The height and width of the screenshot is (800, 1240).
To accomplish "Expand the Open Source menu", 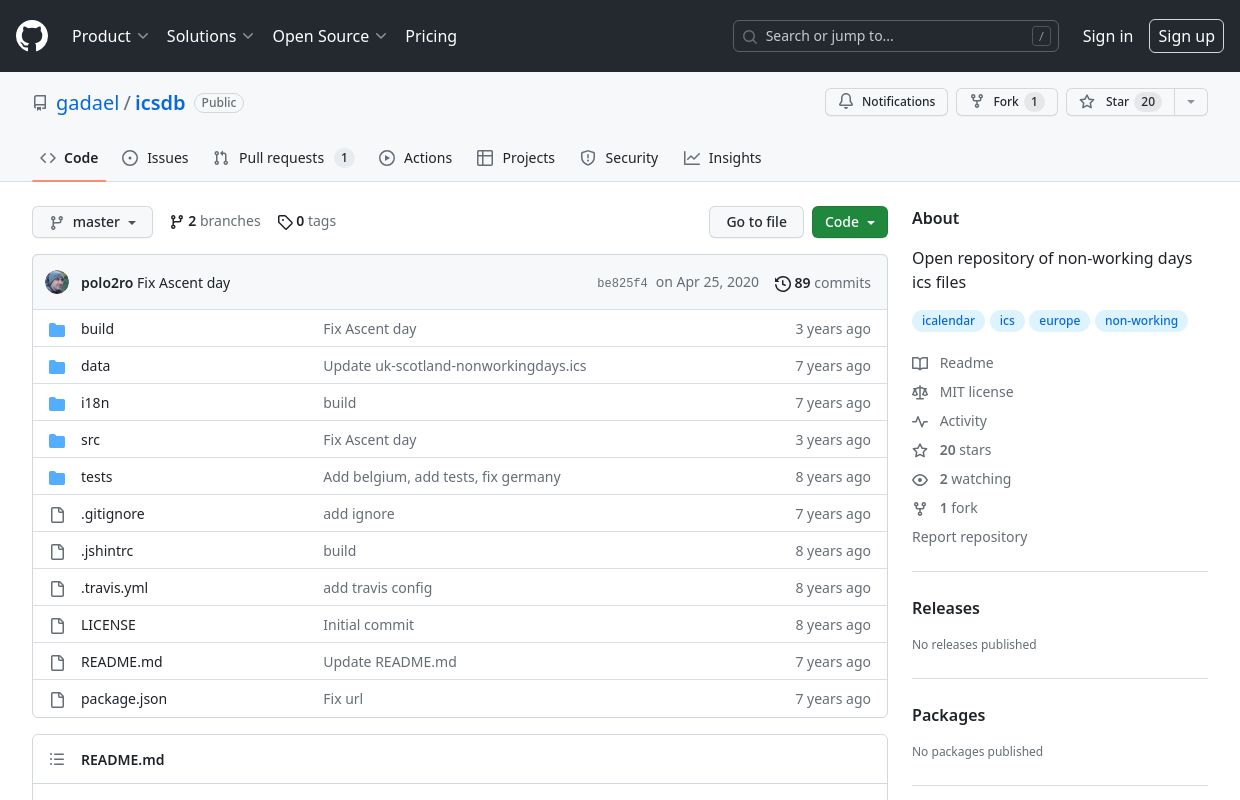I will point(329,36).
